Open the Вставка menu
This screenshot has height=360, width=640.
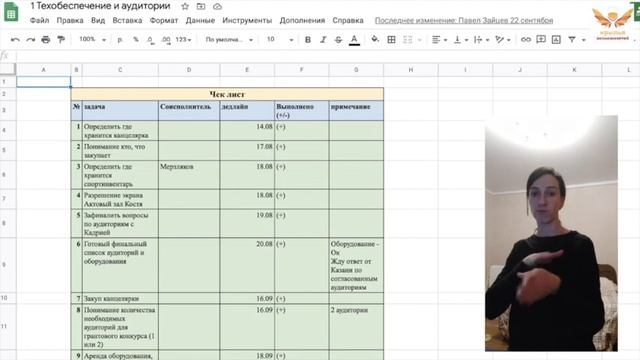point(127,20)
